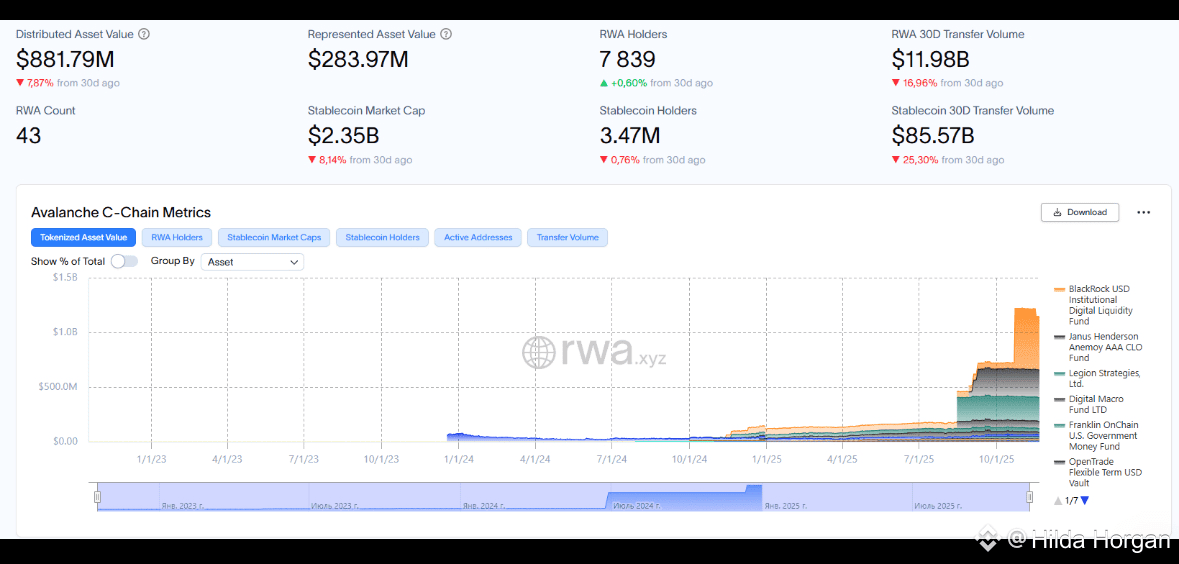
Task: Open the Group By Asset dropdown
Action: tap(253, 262)
